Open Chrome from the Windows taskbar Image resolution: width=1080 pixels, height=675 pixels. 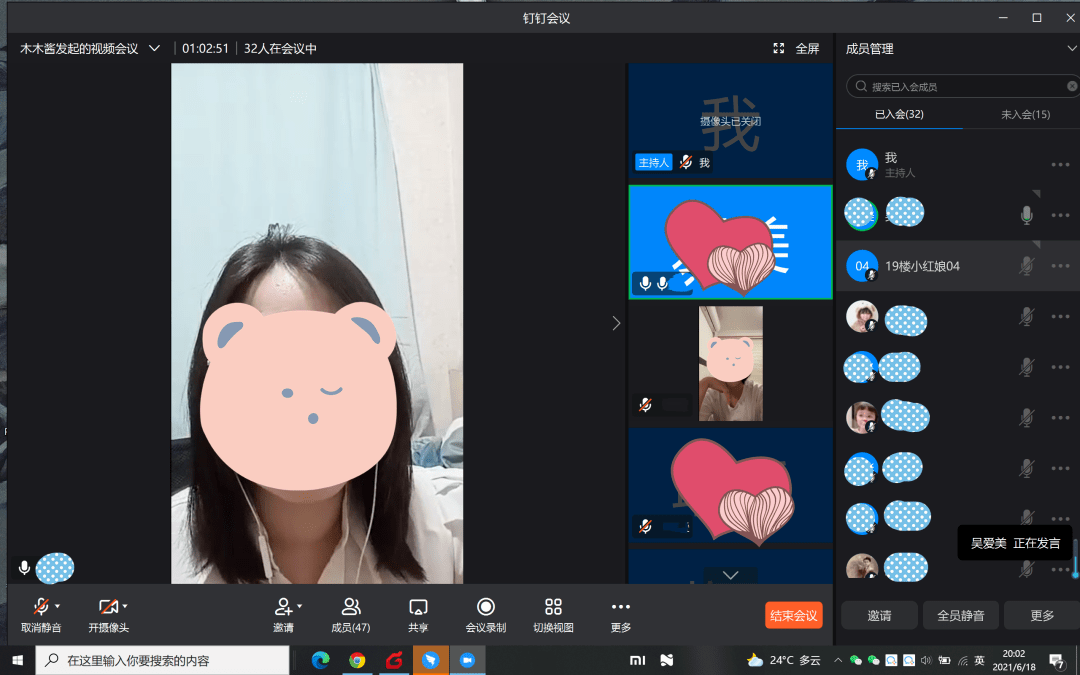tap(357, 660)
